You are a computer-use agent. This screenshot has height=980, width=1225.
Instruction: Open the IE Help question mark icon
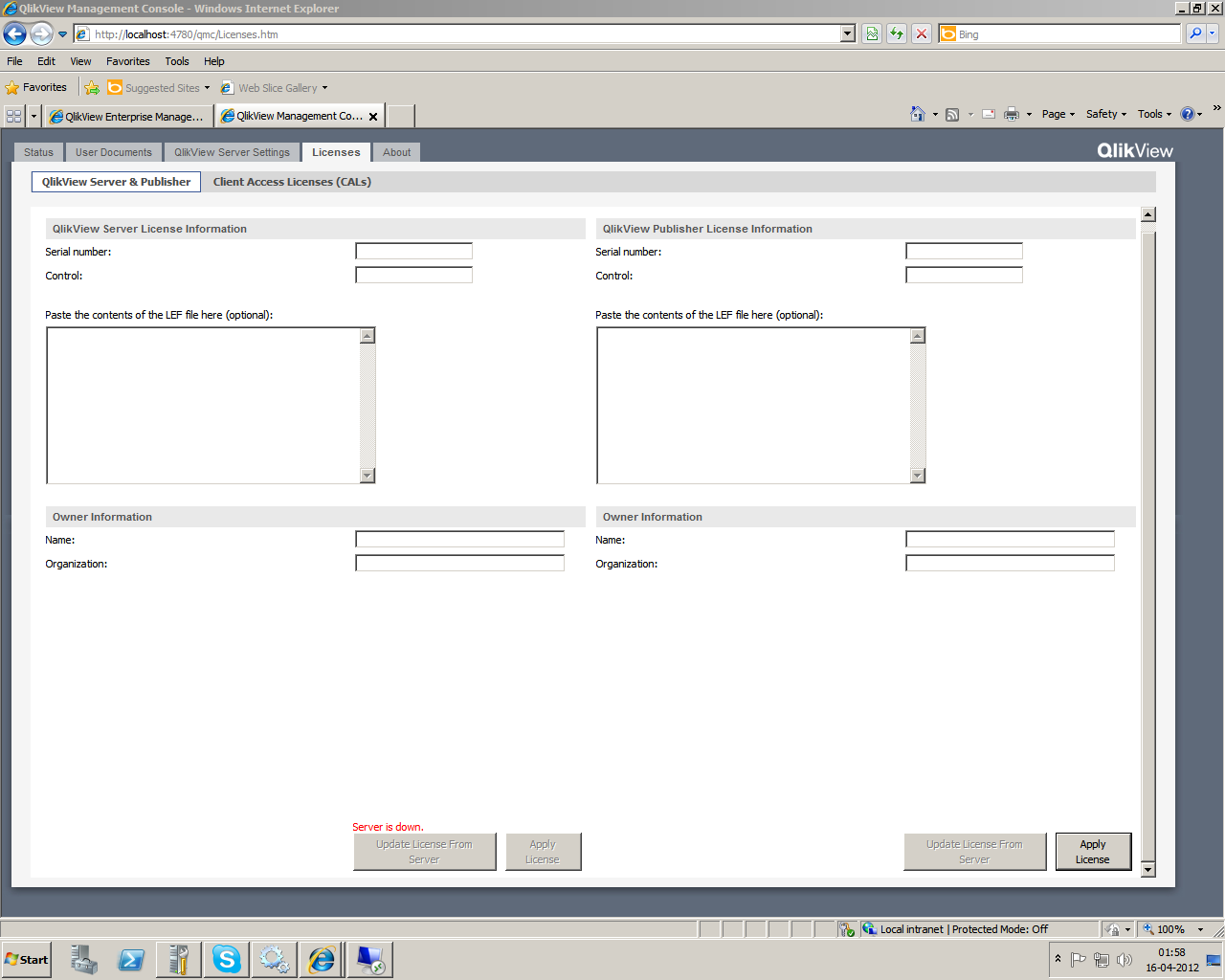(1188, 114)
